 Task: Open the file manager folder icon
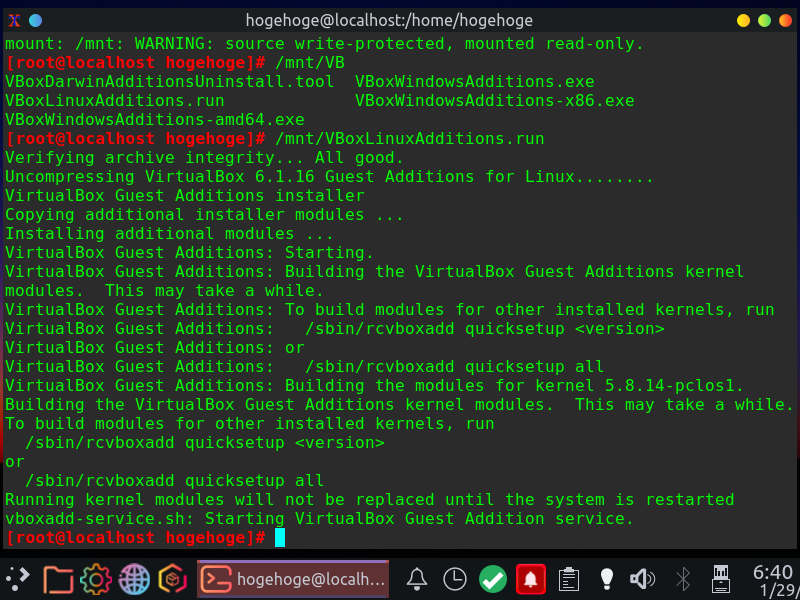click(58, 579)
